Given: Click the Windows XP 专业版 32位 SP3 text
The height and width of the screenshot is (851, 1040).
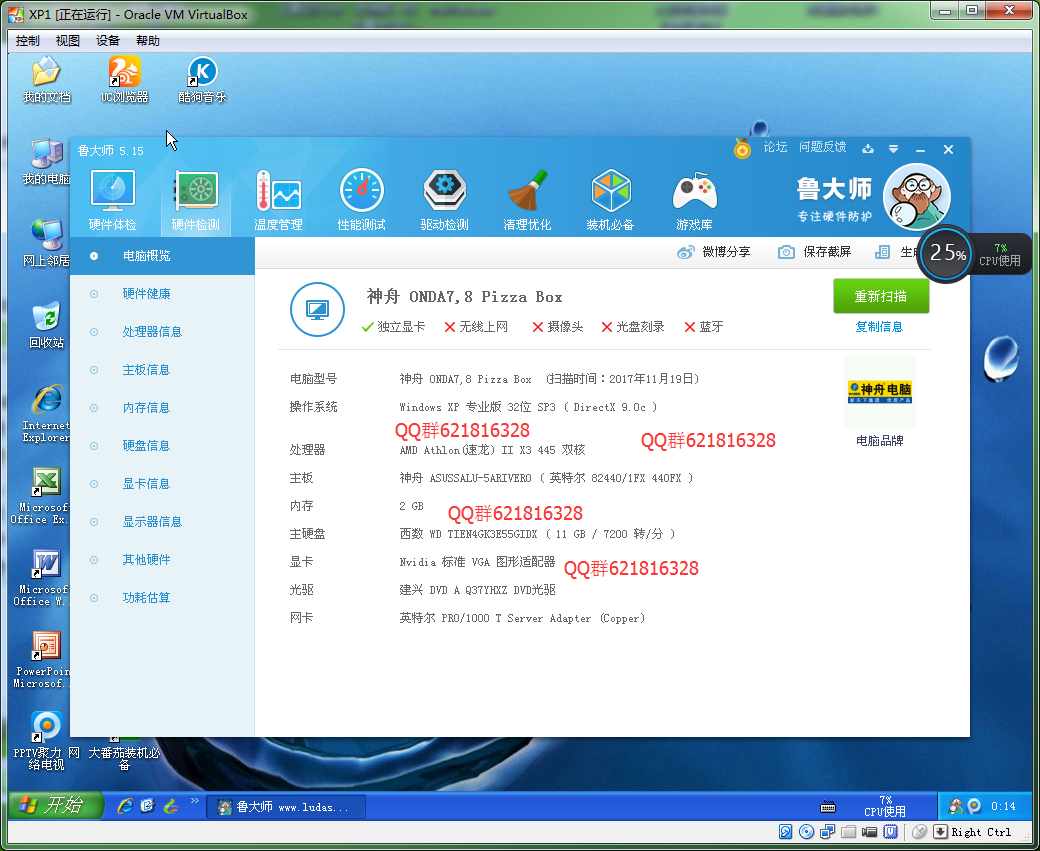Looking at the screenshot, I should click(x=478, y=407).
